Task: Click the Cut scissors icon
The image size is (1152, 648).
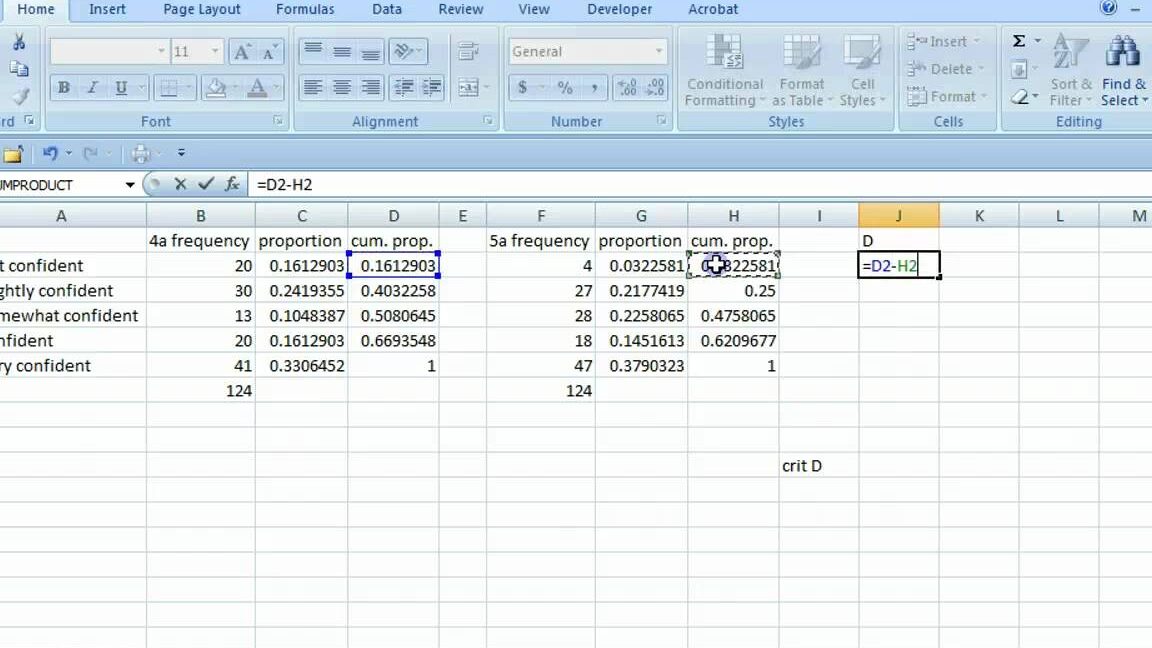Action: point(19,42)
